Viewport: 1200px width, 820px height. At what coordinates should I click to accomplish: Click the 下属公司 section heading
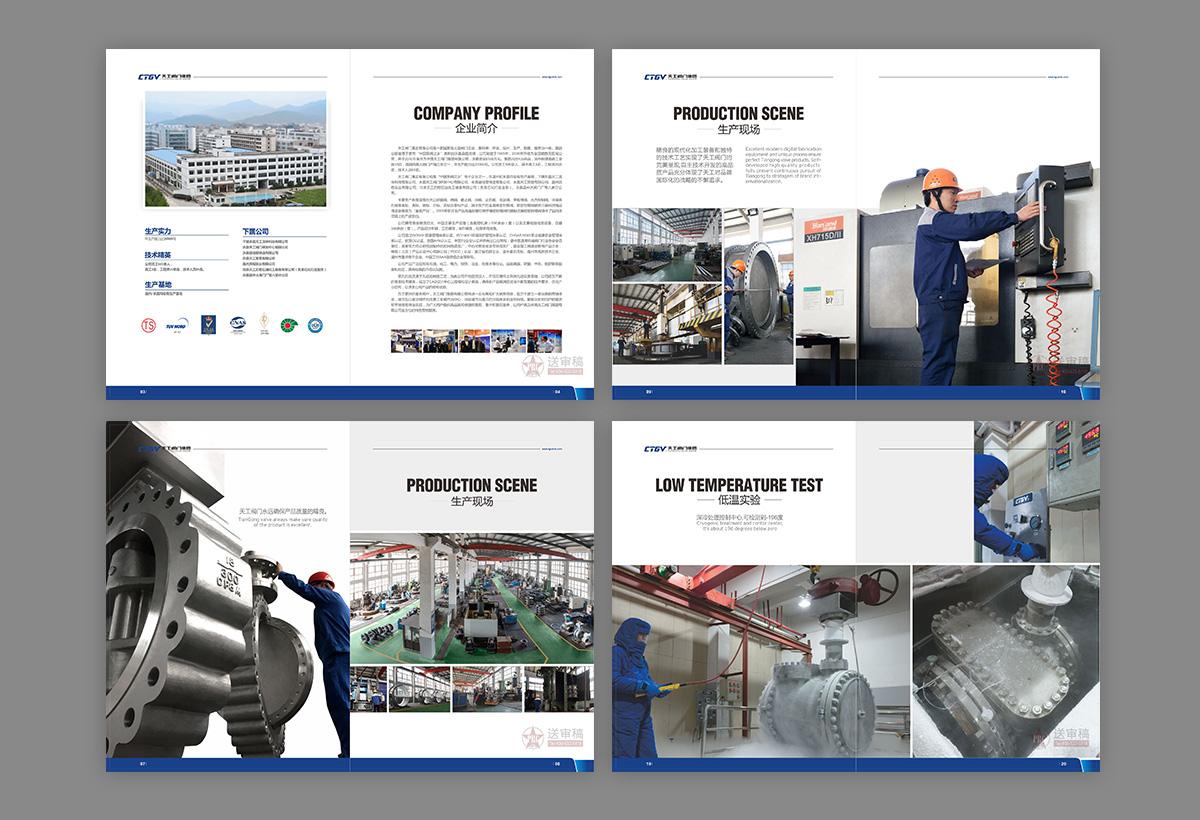point(256,231)
